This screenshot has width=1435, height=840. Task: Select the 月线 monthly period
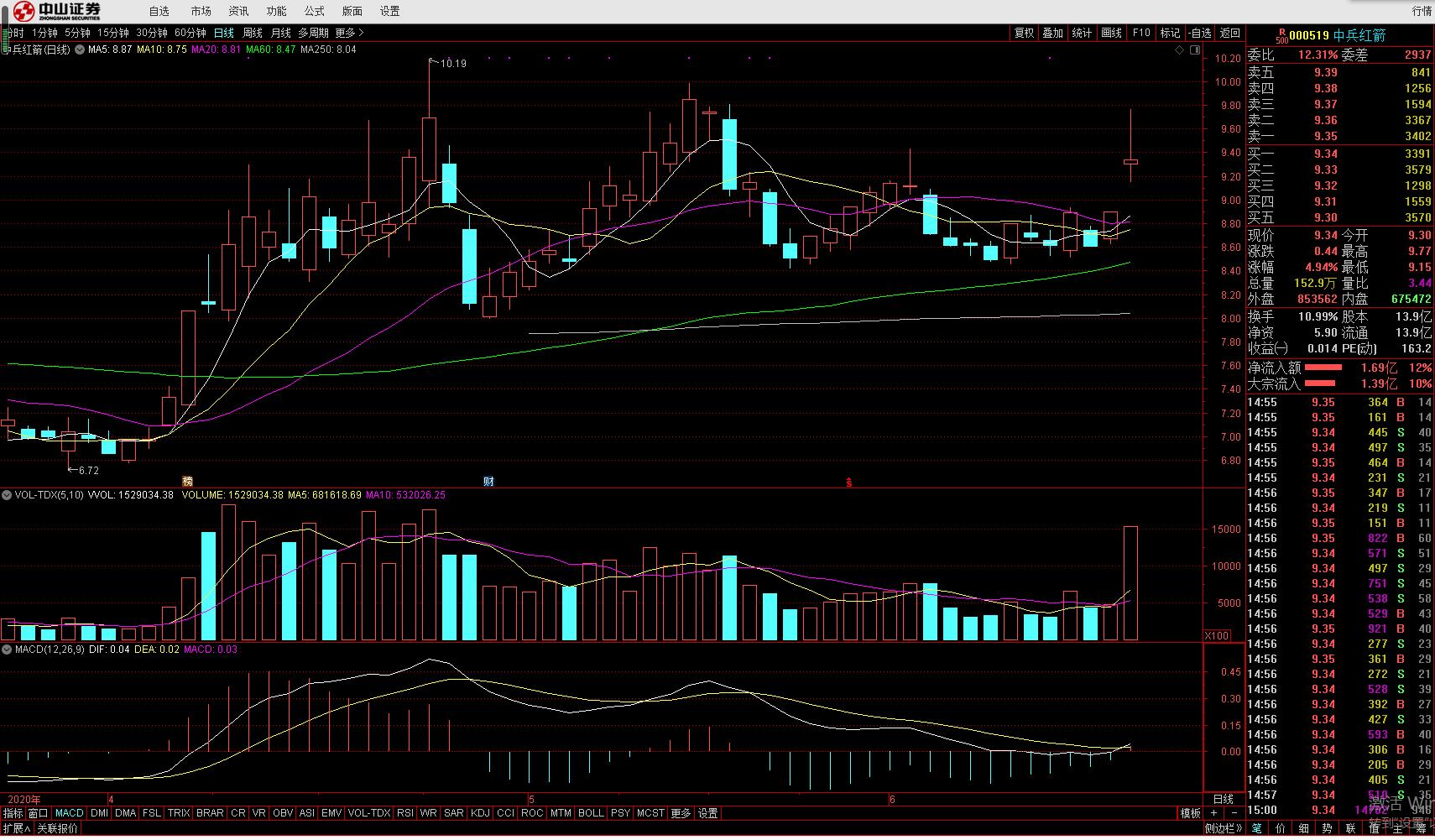pos(280,33)
